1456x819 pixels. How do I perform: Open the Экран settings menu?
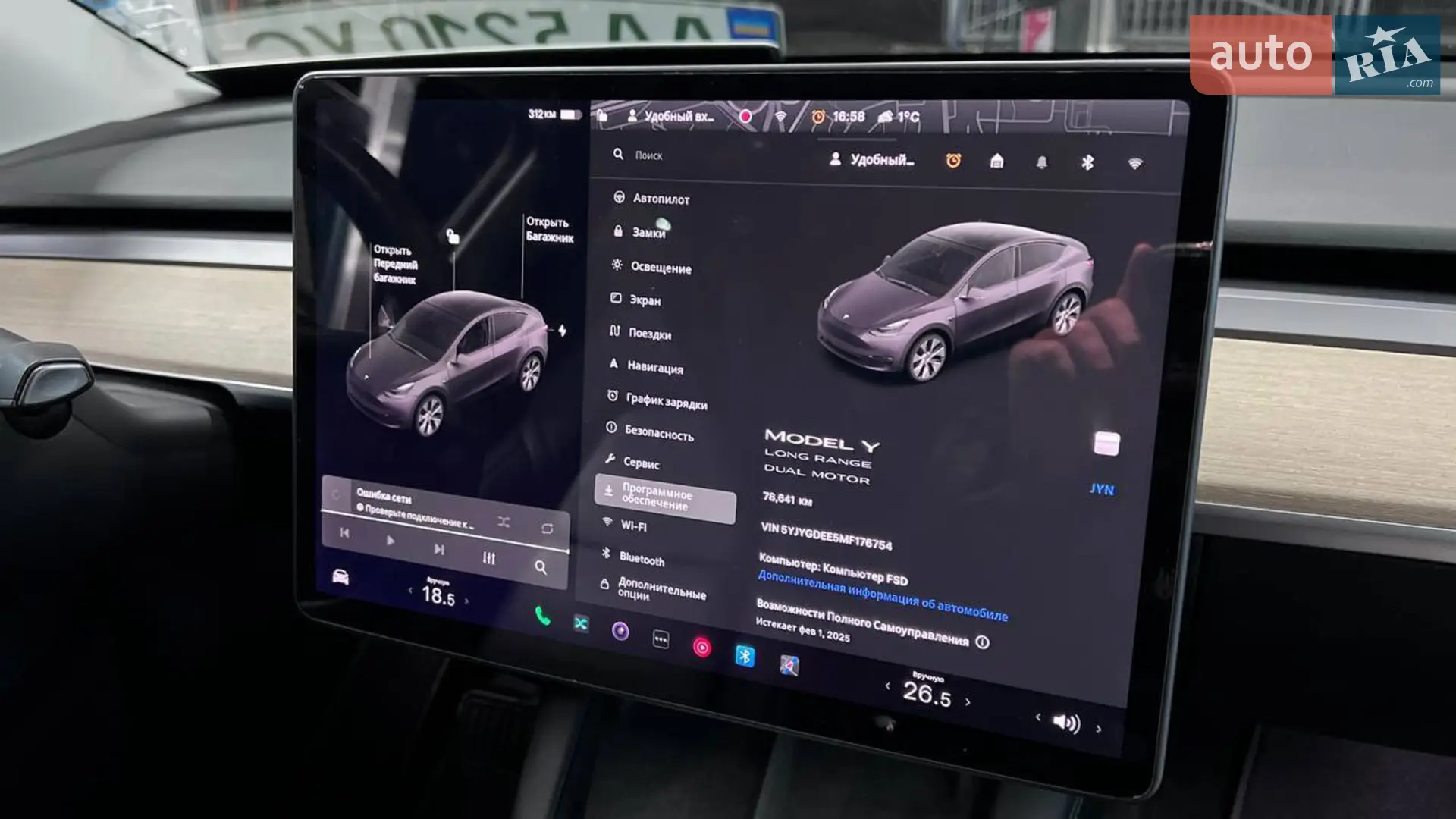tap(635, 300)
